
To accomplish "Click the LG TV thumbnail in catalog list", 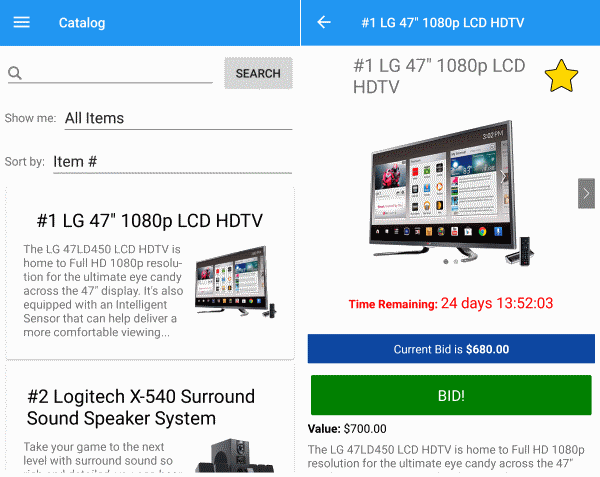I will [x=236, y=282].
